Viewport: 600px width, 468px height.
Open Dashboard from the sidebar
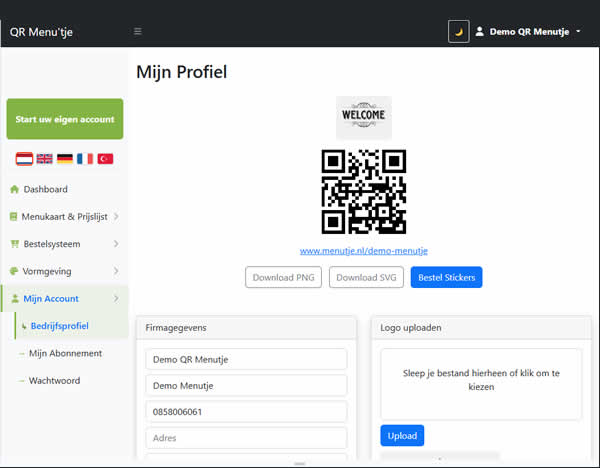[x=45, y=189]
